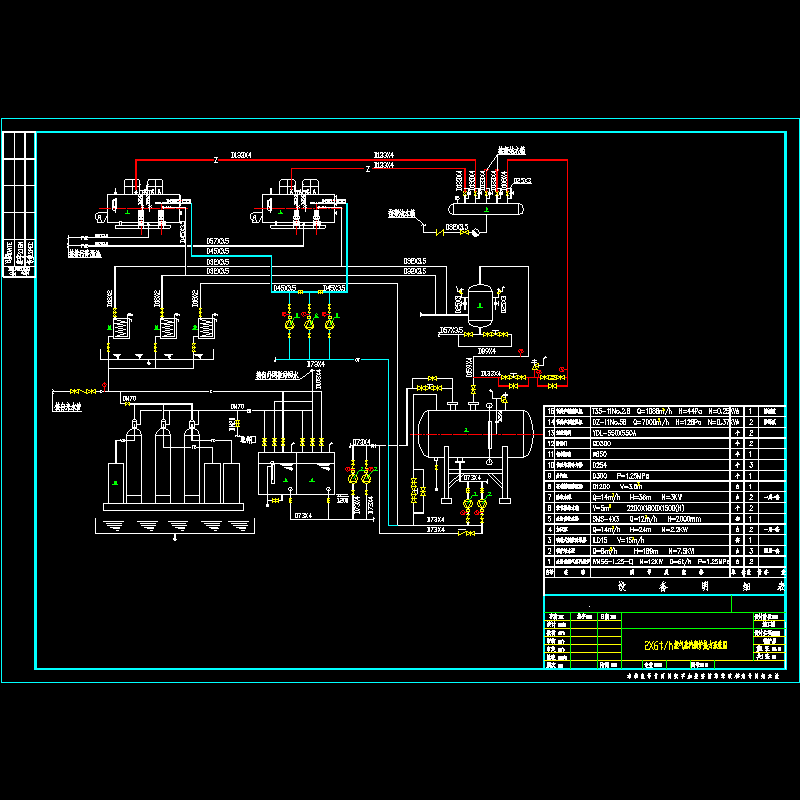Image resolution: width=800 pixels, height=800 pixels.
Task: Click the Z marker on the upper red steam pipe
Action: 216,160
